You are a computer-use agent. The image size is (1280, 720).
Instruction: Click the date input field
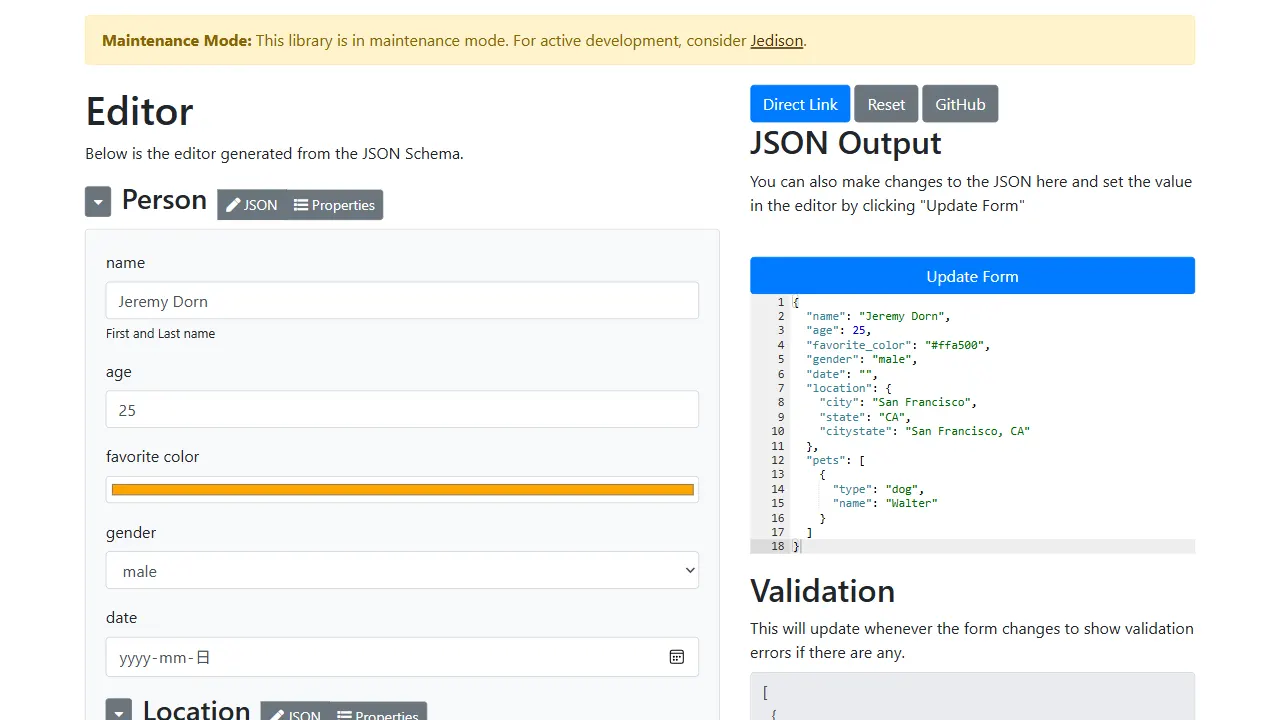(402, 657)
